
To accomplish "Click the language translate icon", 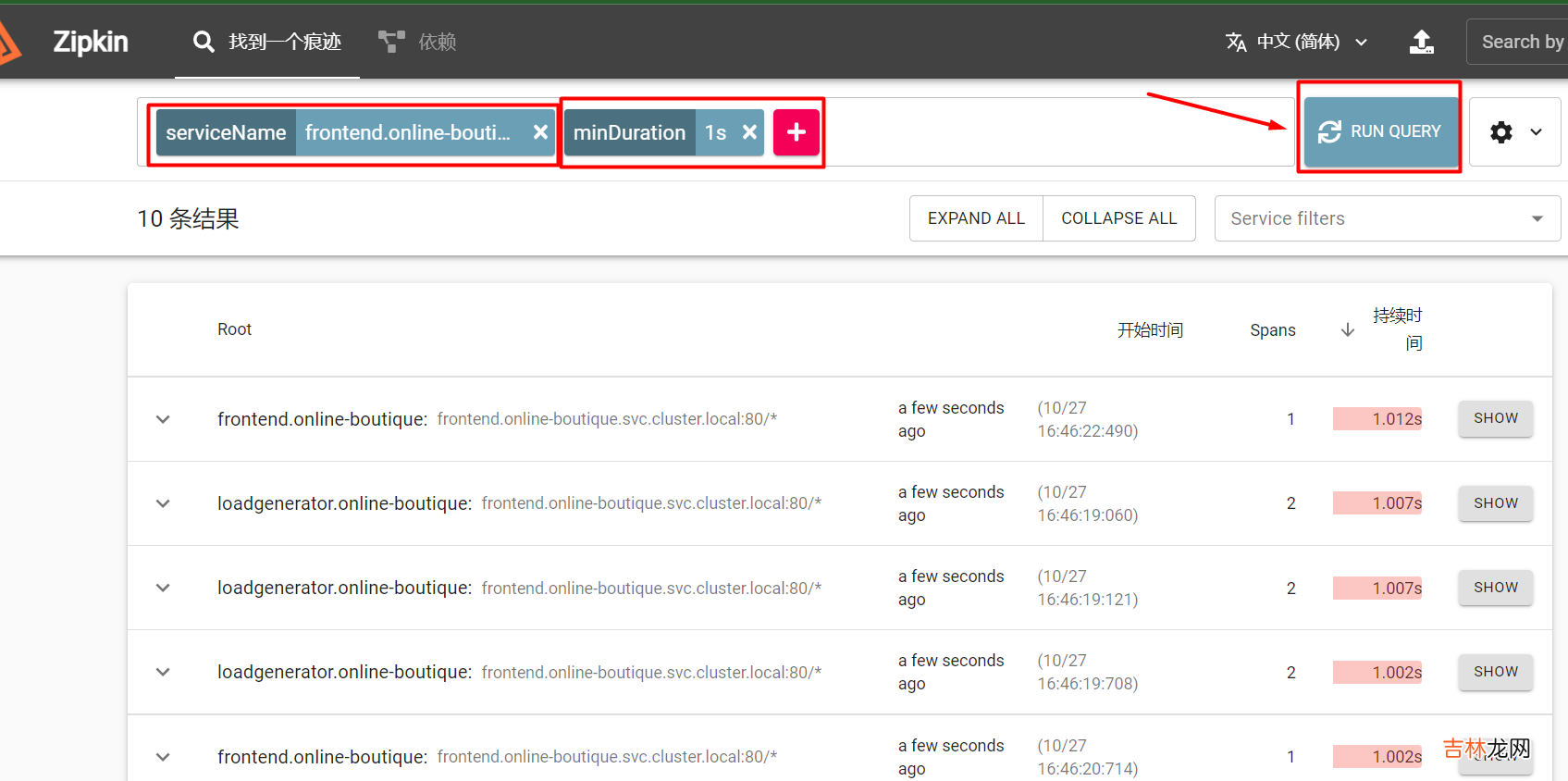I will [1236, 42].
